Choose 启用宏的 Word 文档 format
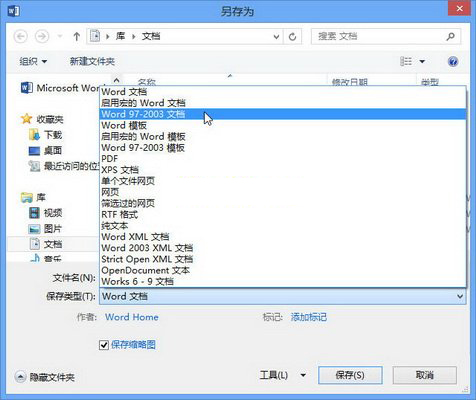476x400 pixels. tap(283, 103)
